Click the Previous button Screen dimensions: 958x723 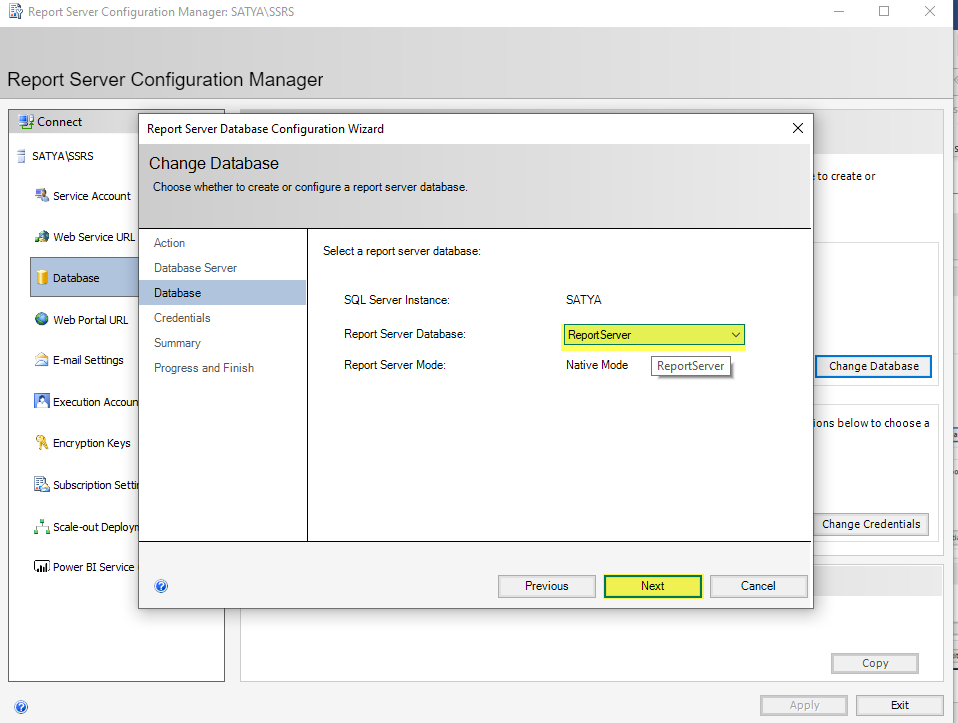pyautogui.click(x=546, y=586)
